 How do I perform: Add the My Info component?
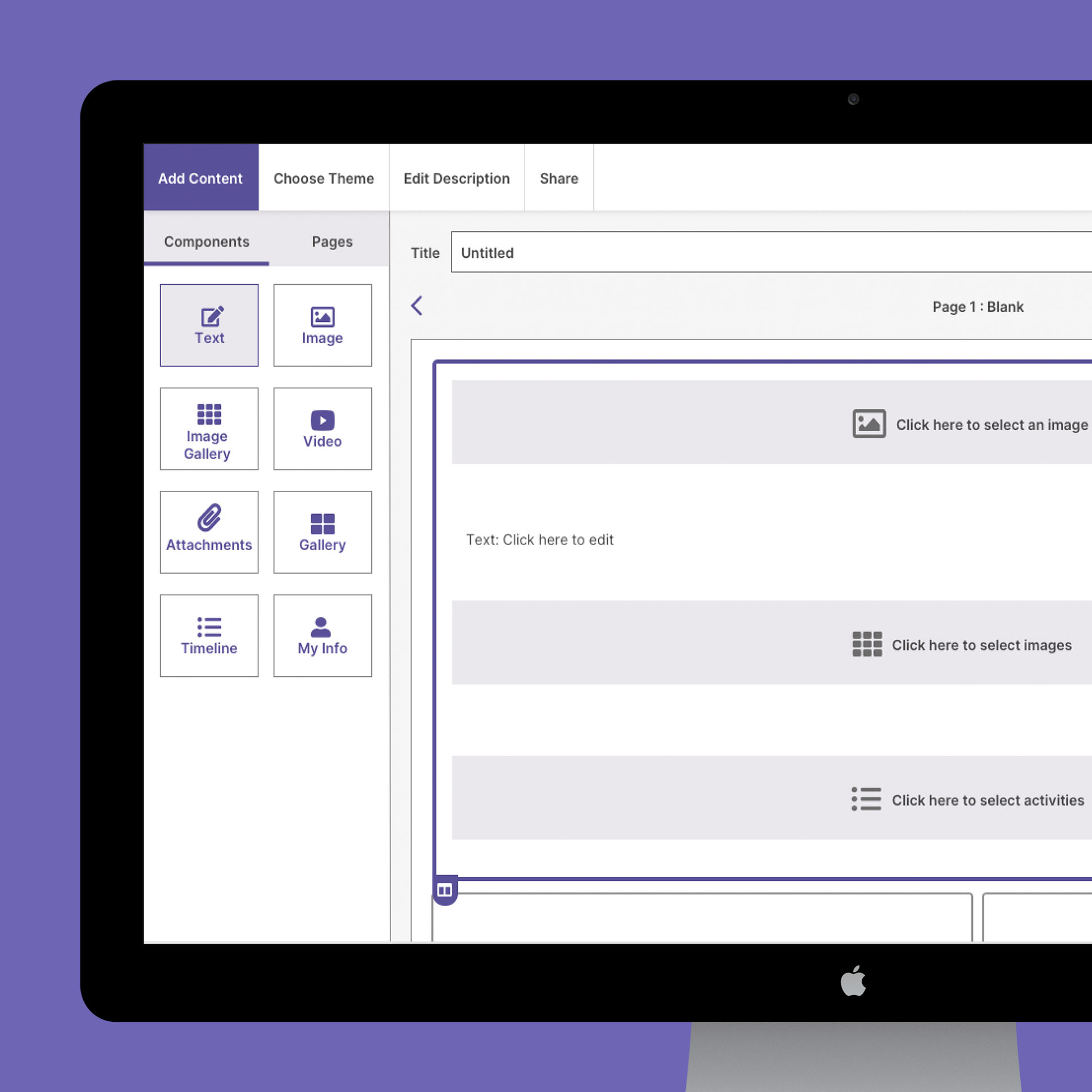322,635
